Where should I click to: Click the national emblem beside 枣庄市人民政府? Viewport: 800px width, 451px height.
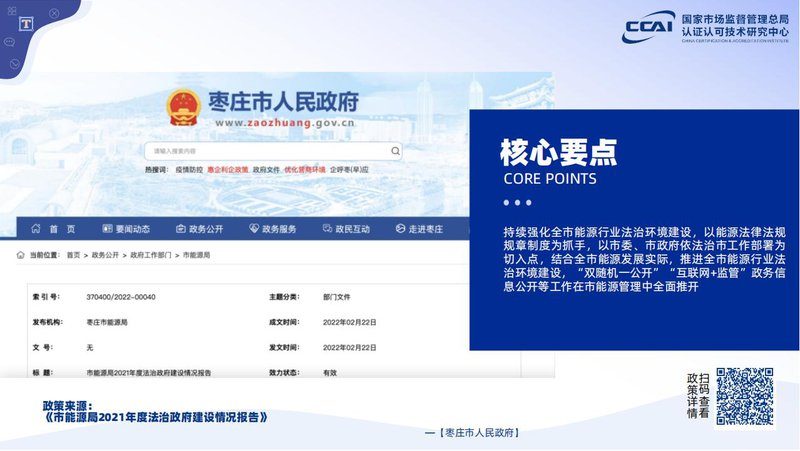pos(183,108)
